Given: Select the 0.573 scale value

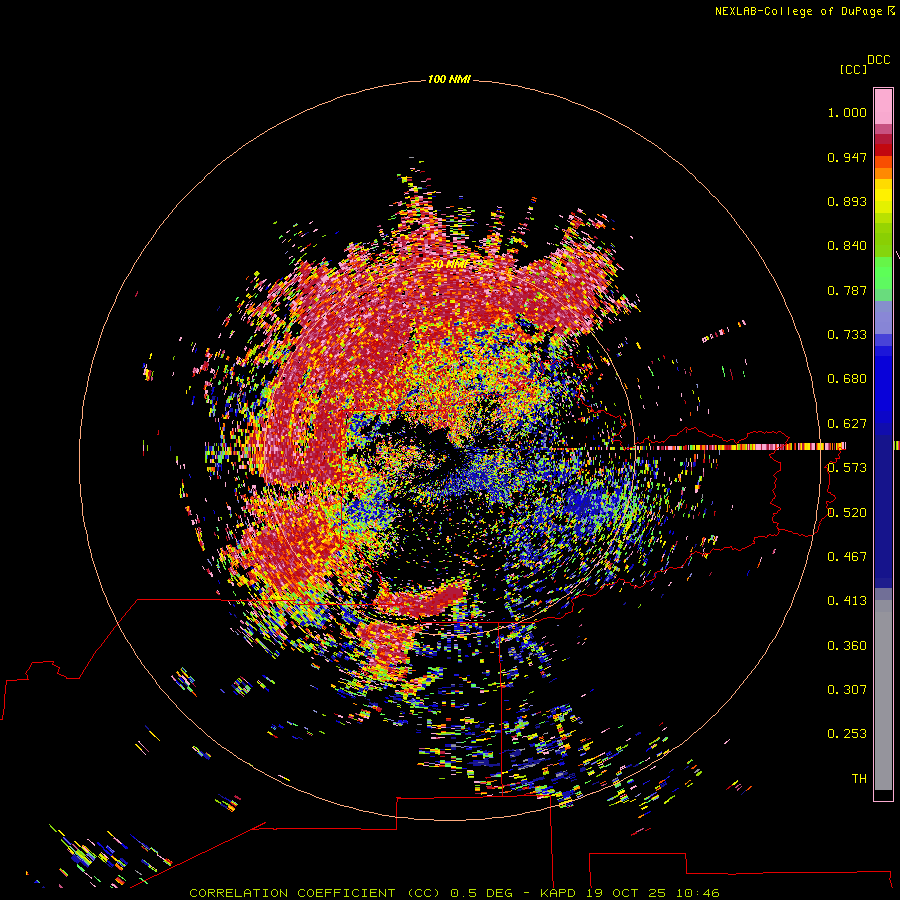Looking at the screenshot, I should click(x=847, y=468).
